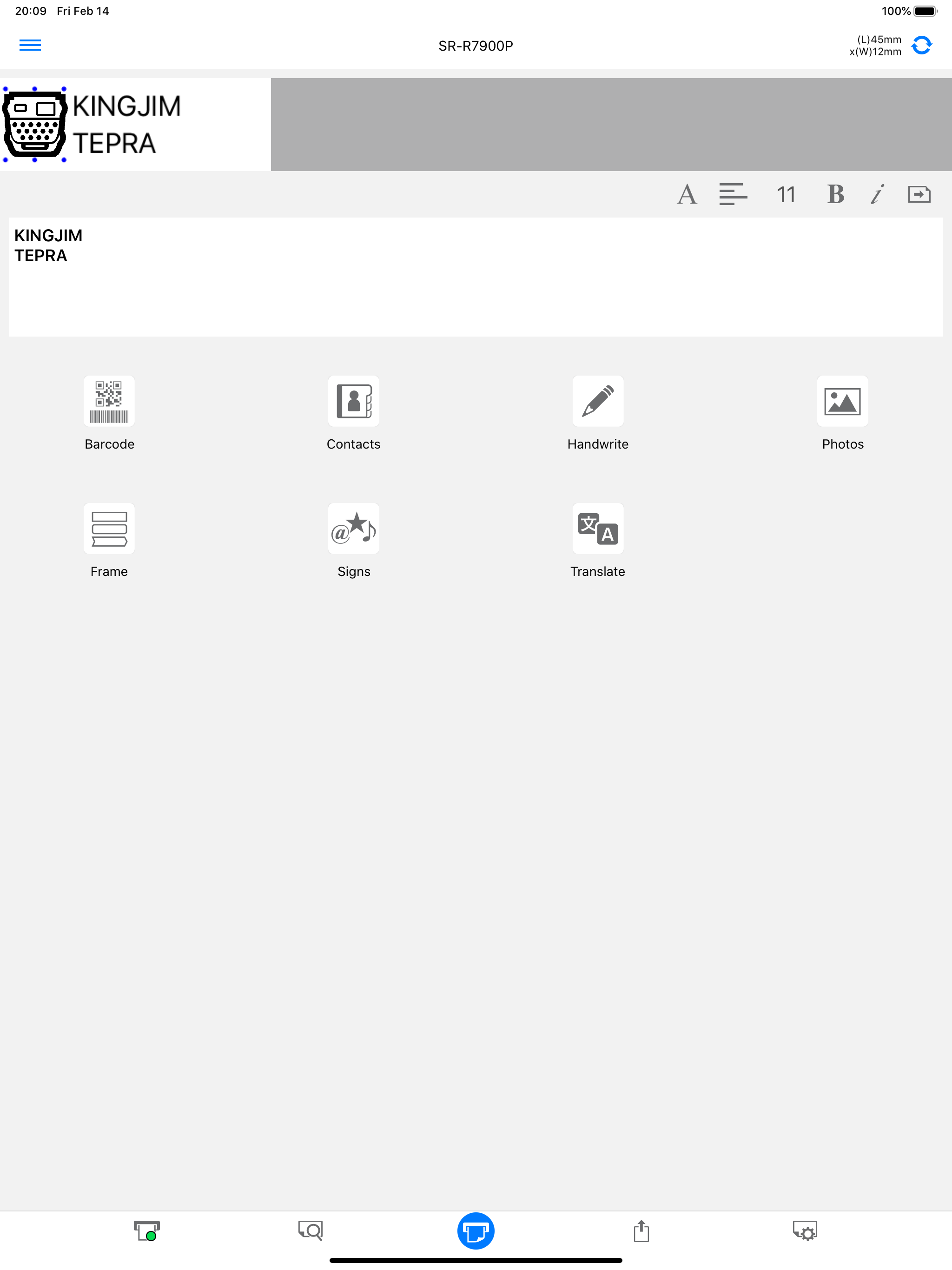Screen dimensions: 952x1270
Task: Tap the tape size label (L)45mm x(W)12mm
Action: coord(875,46)
